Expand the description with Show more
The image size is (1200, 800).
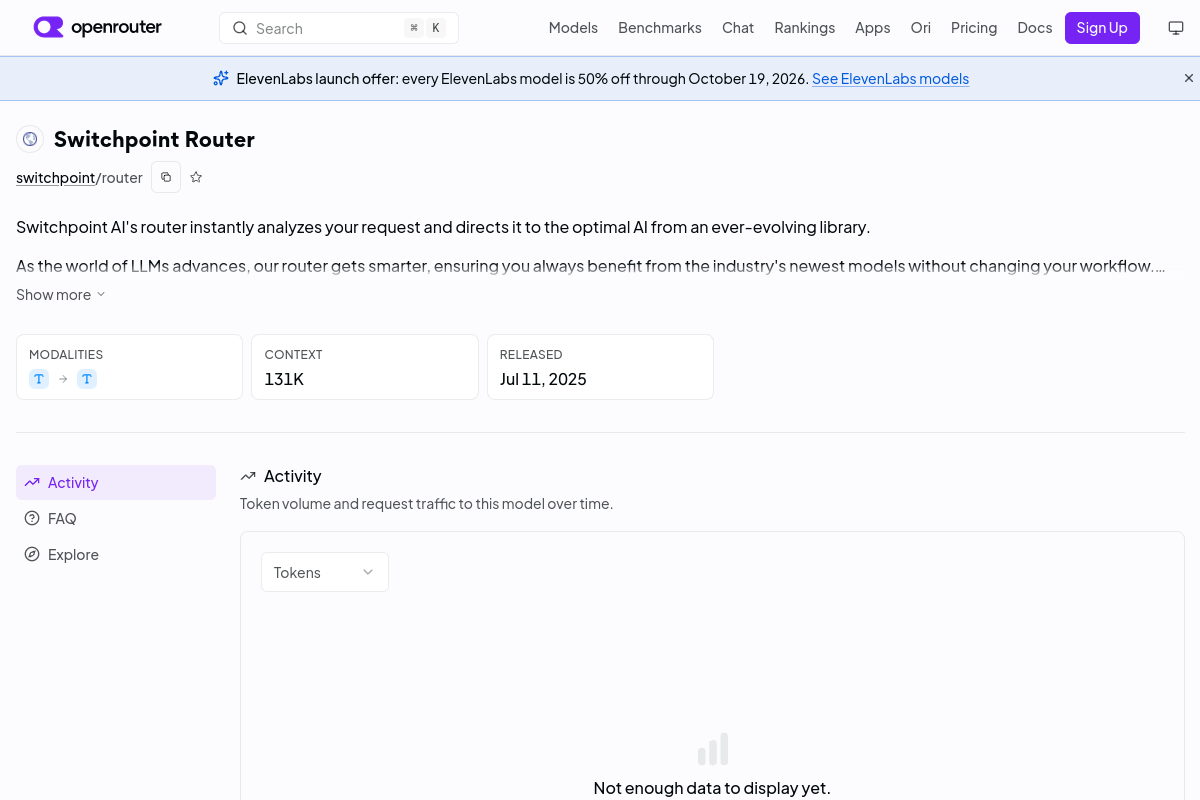coord(61,295)
